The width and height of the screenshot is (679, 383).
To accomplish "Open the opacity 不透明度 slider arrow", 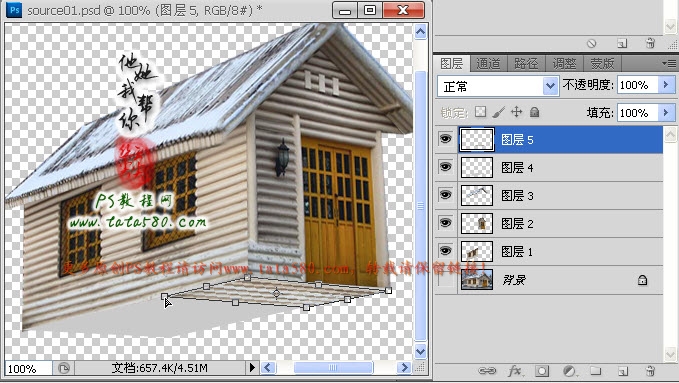I will click(x=666, y=84).
